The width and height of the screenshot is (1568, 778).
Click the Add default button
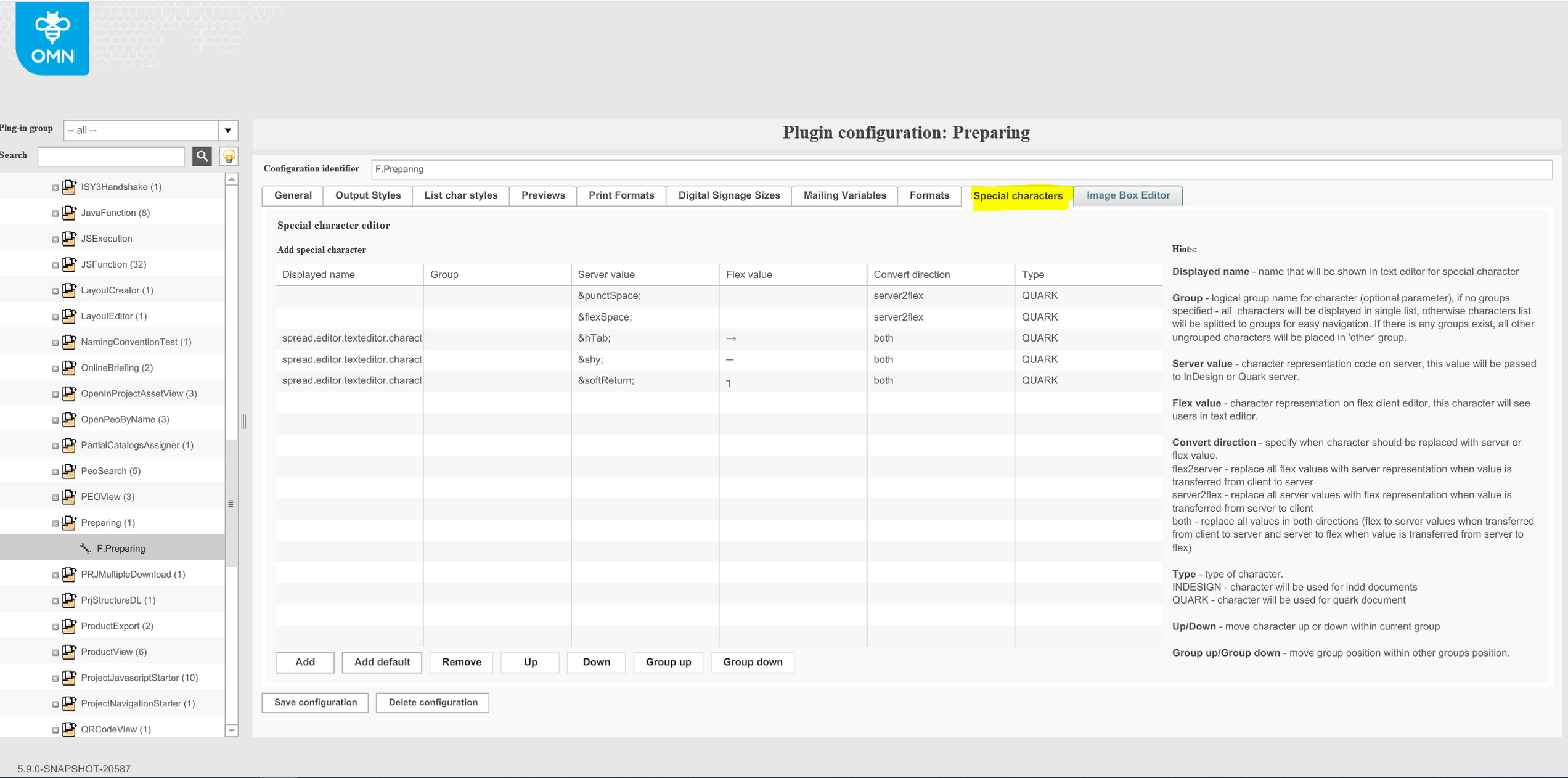click(x=382, y=662)
